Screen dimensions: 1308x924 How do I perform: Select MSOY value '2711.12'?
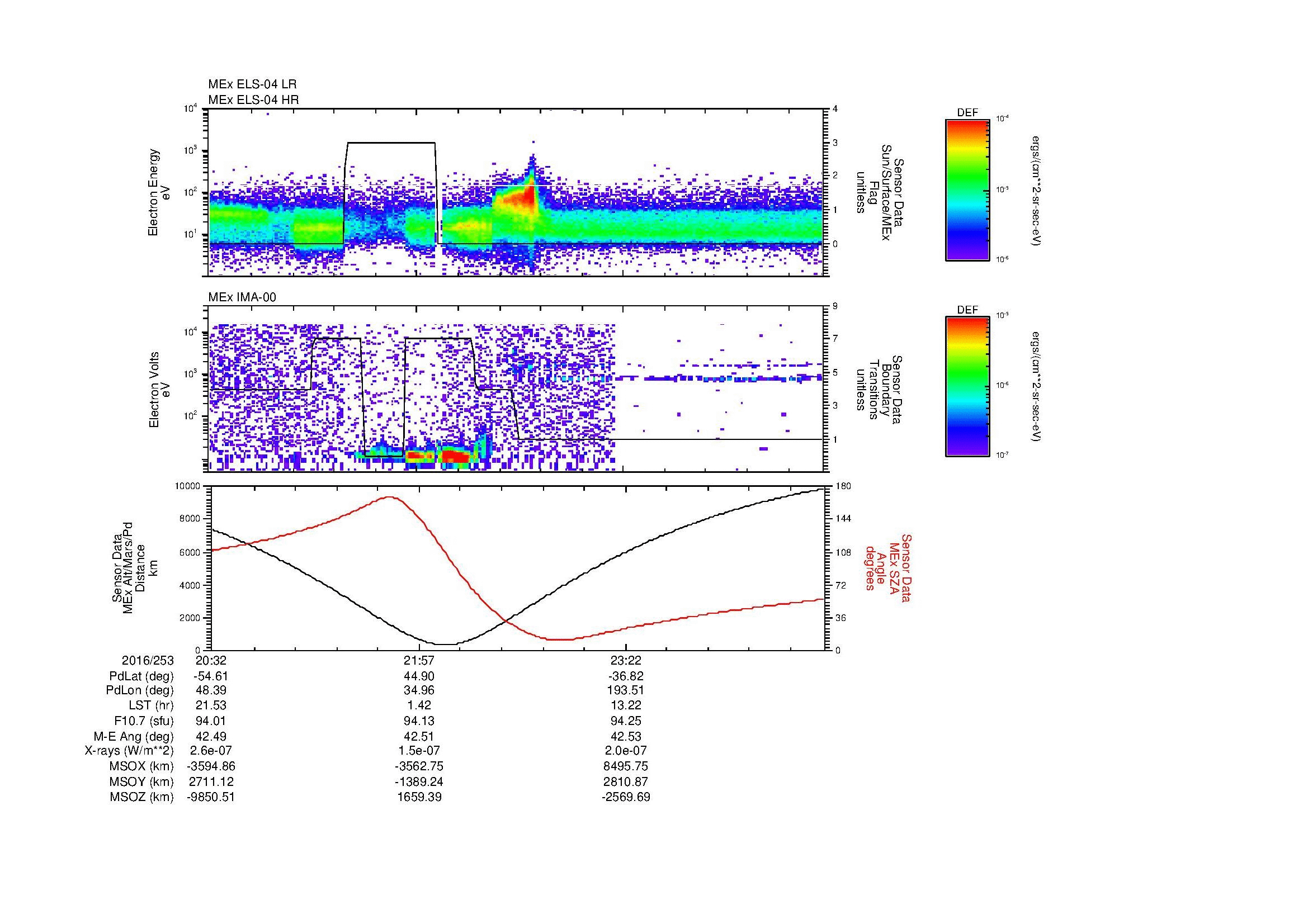point(211,781)
